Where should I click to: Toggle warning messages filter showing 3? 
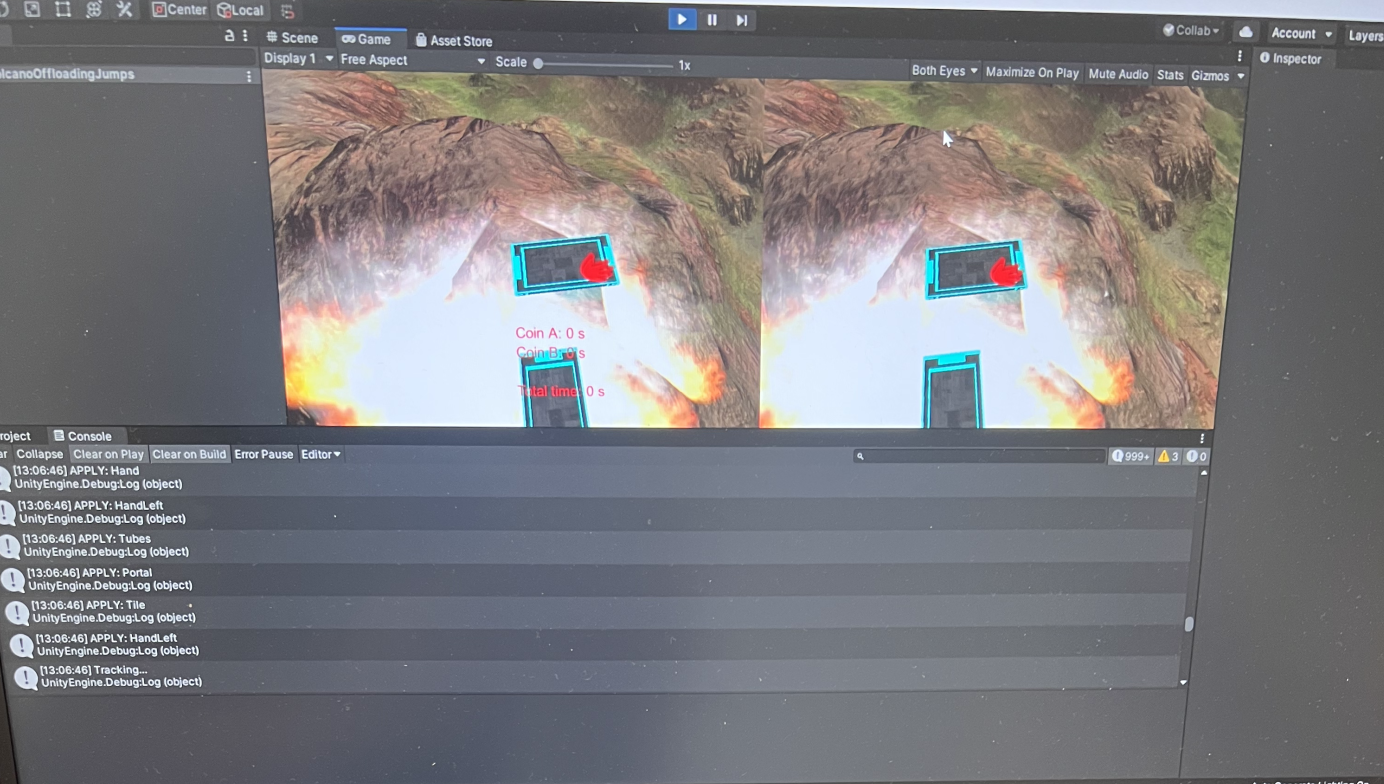1168,456
